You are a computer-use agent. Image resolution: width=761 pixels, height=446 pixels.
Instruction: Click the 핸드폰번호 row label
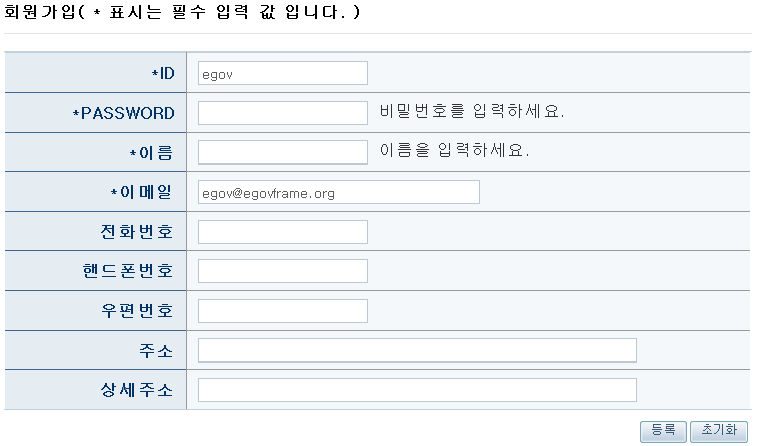128,270
